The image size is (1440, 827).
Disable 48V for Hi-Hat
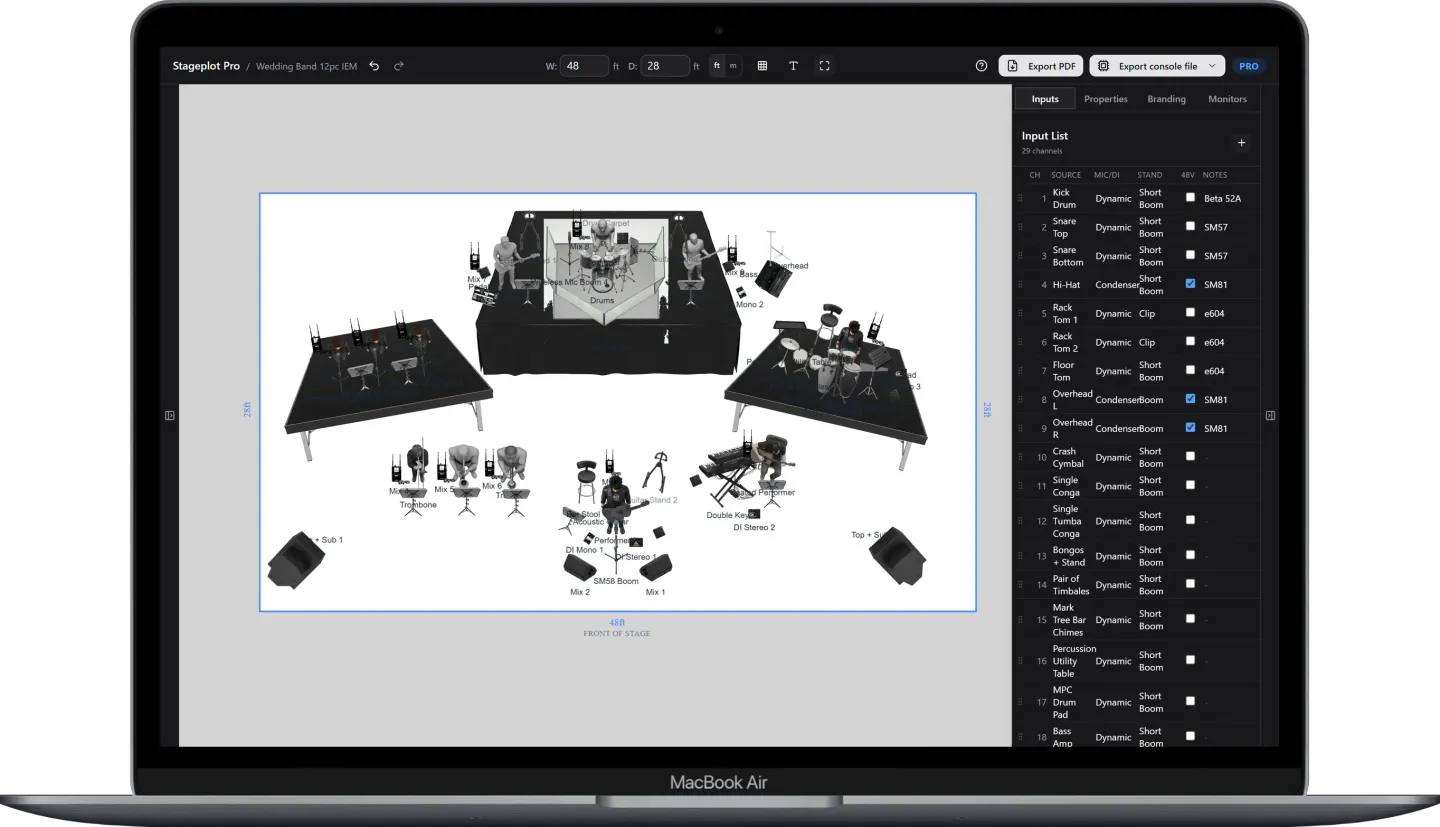coord(1190,284)
